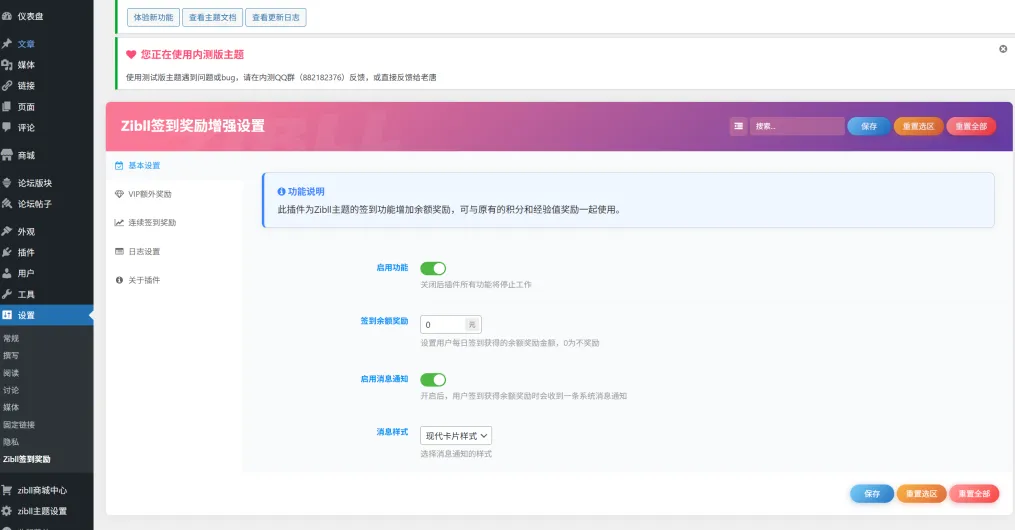Click the heart icon in beta notice
Image resolution: width=1015 pixels, height=530 pixels.
coord(131,54)
